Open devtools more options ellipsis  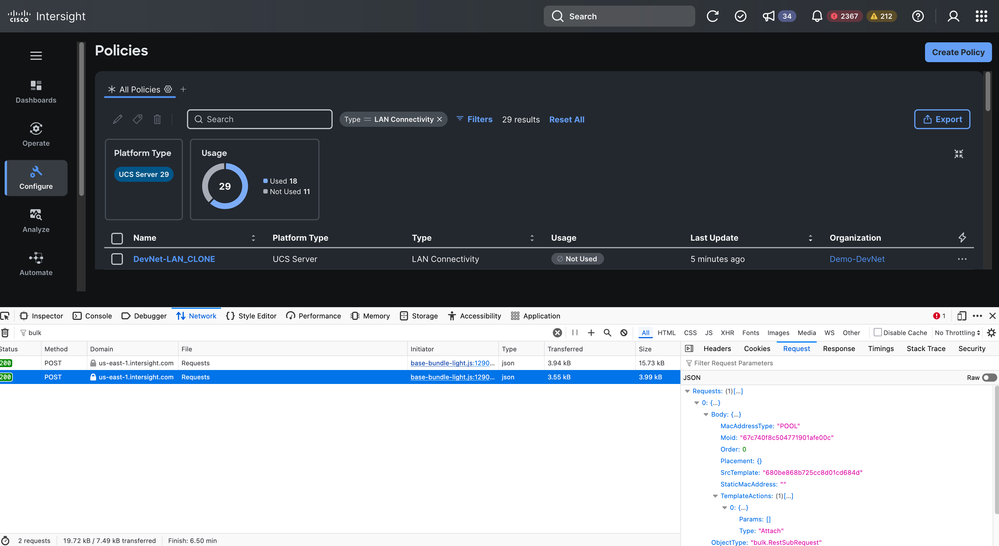click(x=977, y=316)
